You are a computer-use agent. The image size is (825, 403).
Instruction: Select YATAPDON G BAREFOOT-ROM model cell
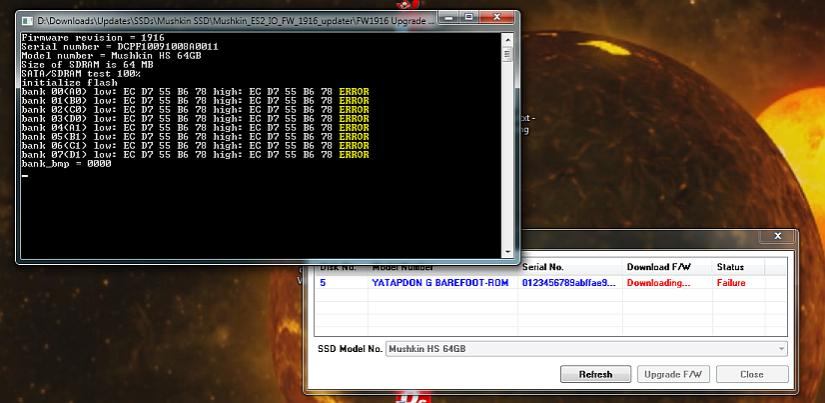tap(440, 283)
